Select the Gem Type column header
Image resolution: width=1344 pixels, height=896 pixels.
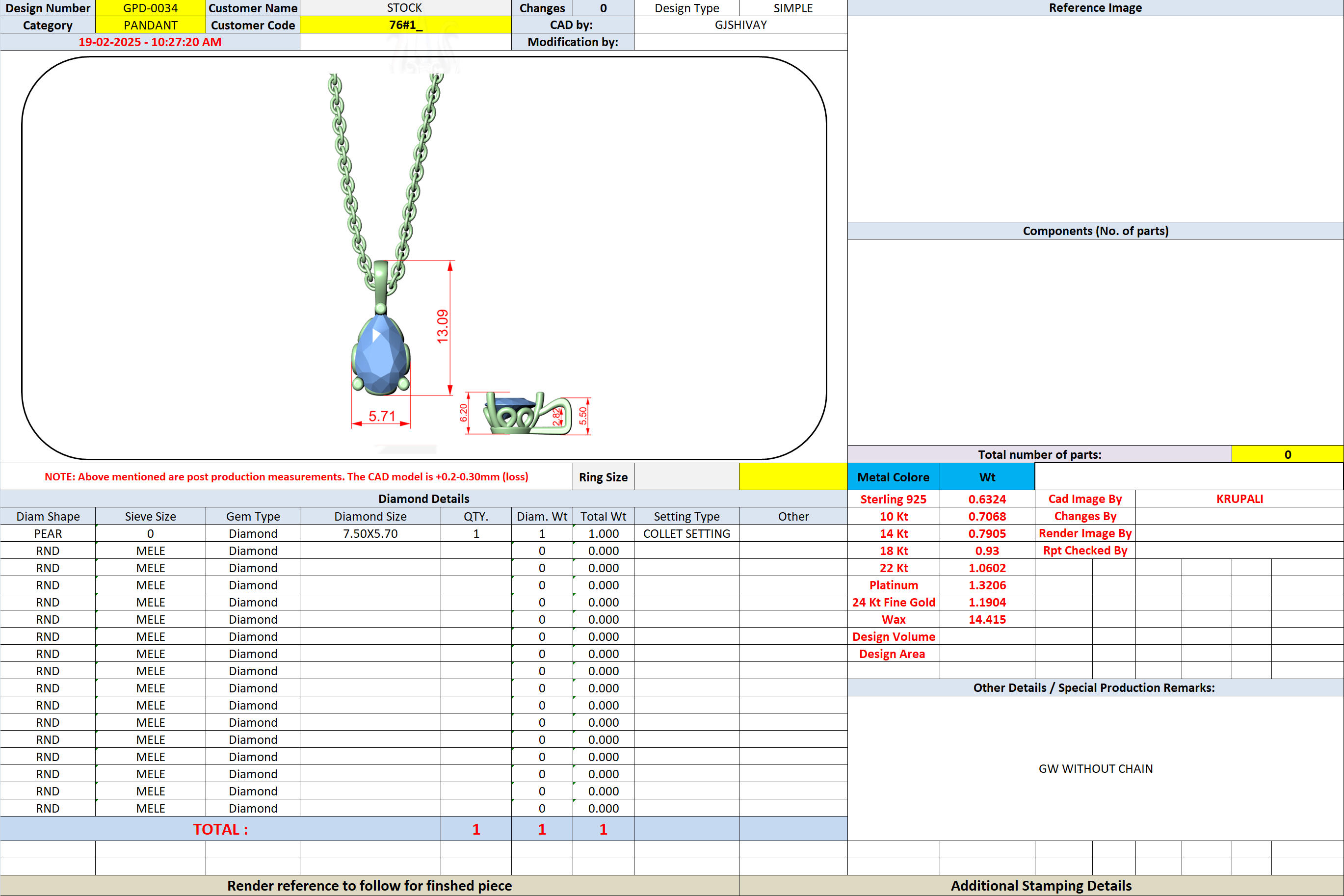[x=253, y=517]
